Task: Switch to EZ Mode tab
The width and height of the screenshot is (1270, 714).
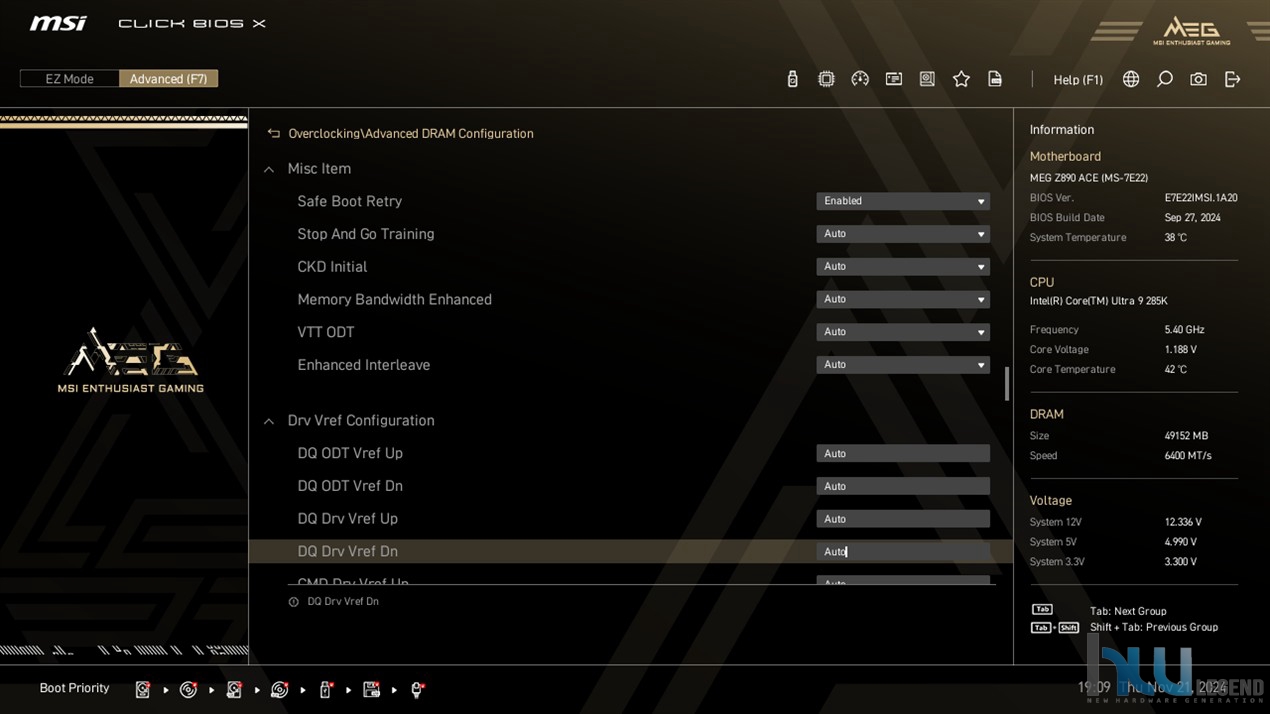Action: (69, 79)
